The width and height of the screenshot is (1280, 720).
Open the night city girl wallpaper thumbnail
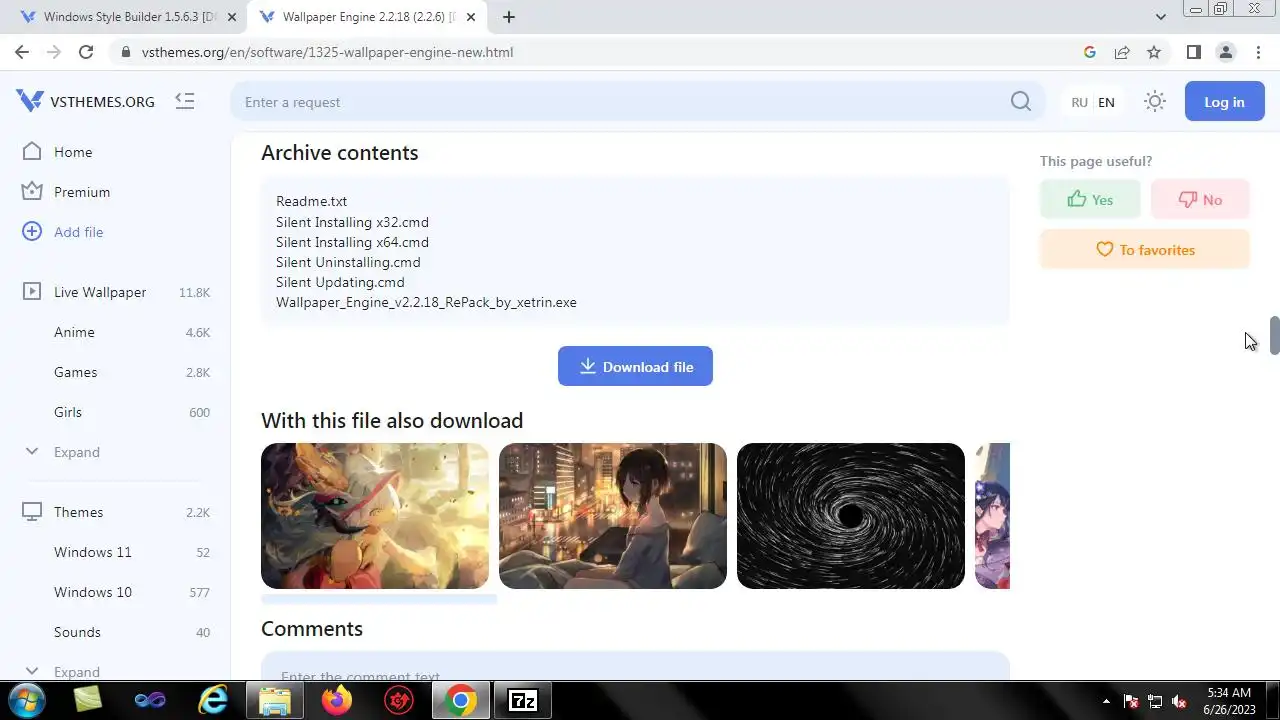point(613,516)
